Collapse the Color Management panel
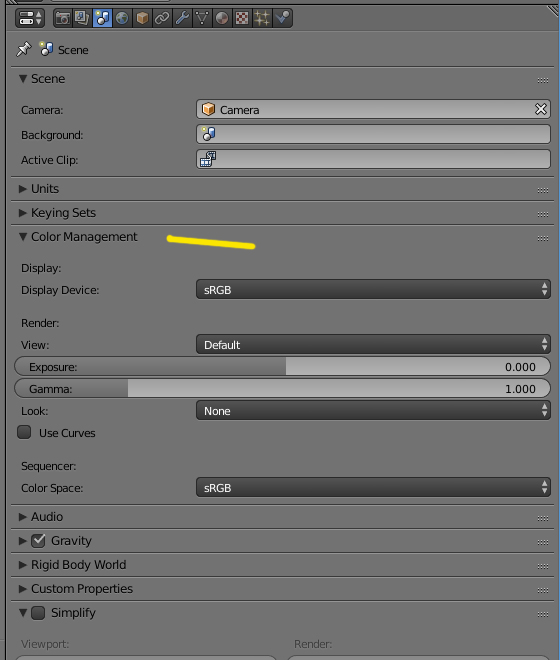560x660 pixels. [23, 237]
